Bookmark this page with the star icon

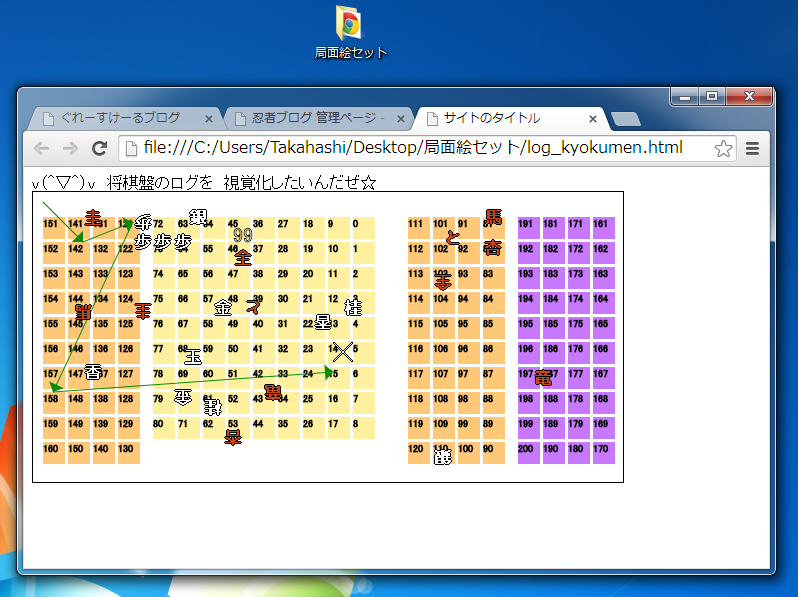tap(723, 149)
